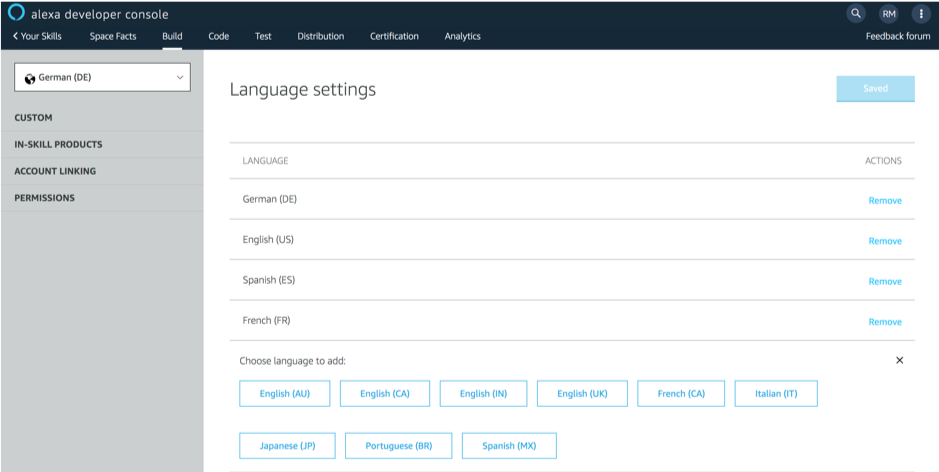View the Analytics tab
The height and width of the screenshot is (472, 939).
click(462, 36)
